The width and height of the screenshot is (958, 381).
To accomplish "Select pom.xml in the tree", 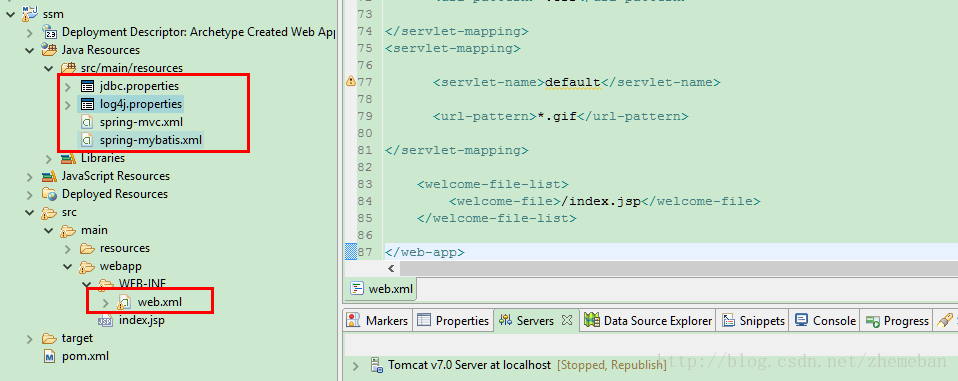I will [x=86, y=356].
